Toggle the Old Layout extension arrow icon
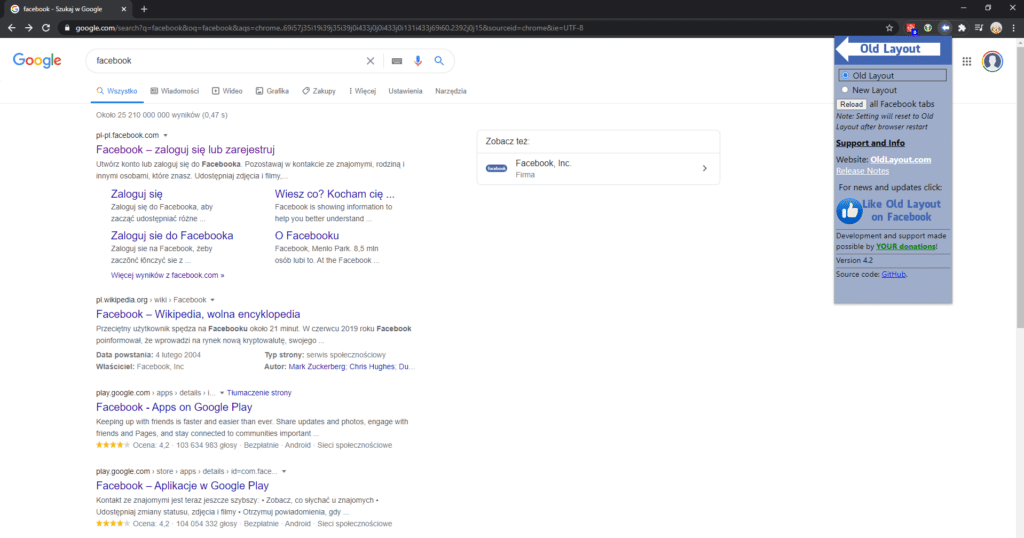Viewport: 1024px width, 538px height. [945, 28]
